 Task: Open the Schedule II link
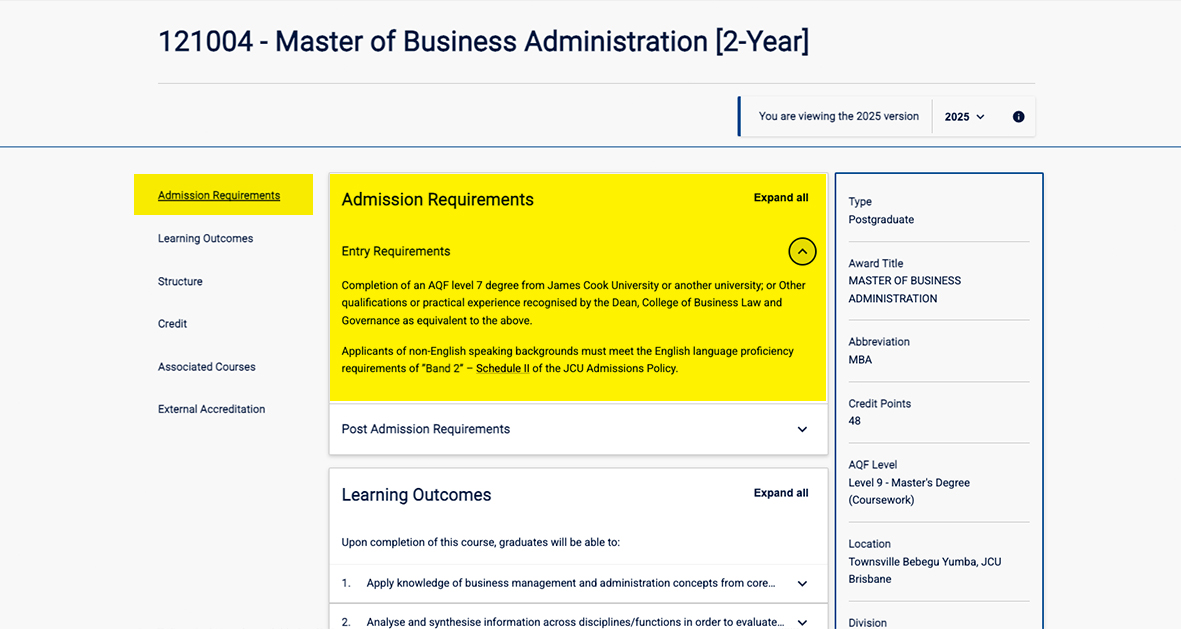502,369
